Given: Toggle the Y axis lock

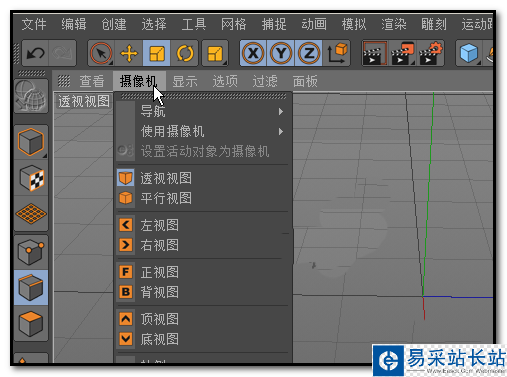Looking at the screenshot, I should (281, 53).
